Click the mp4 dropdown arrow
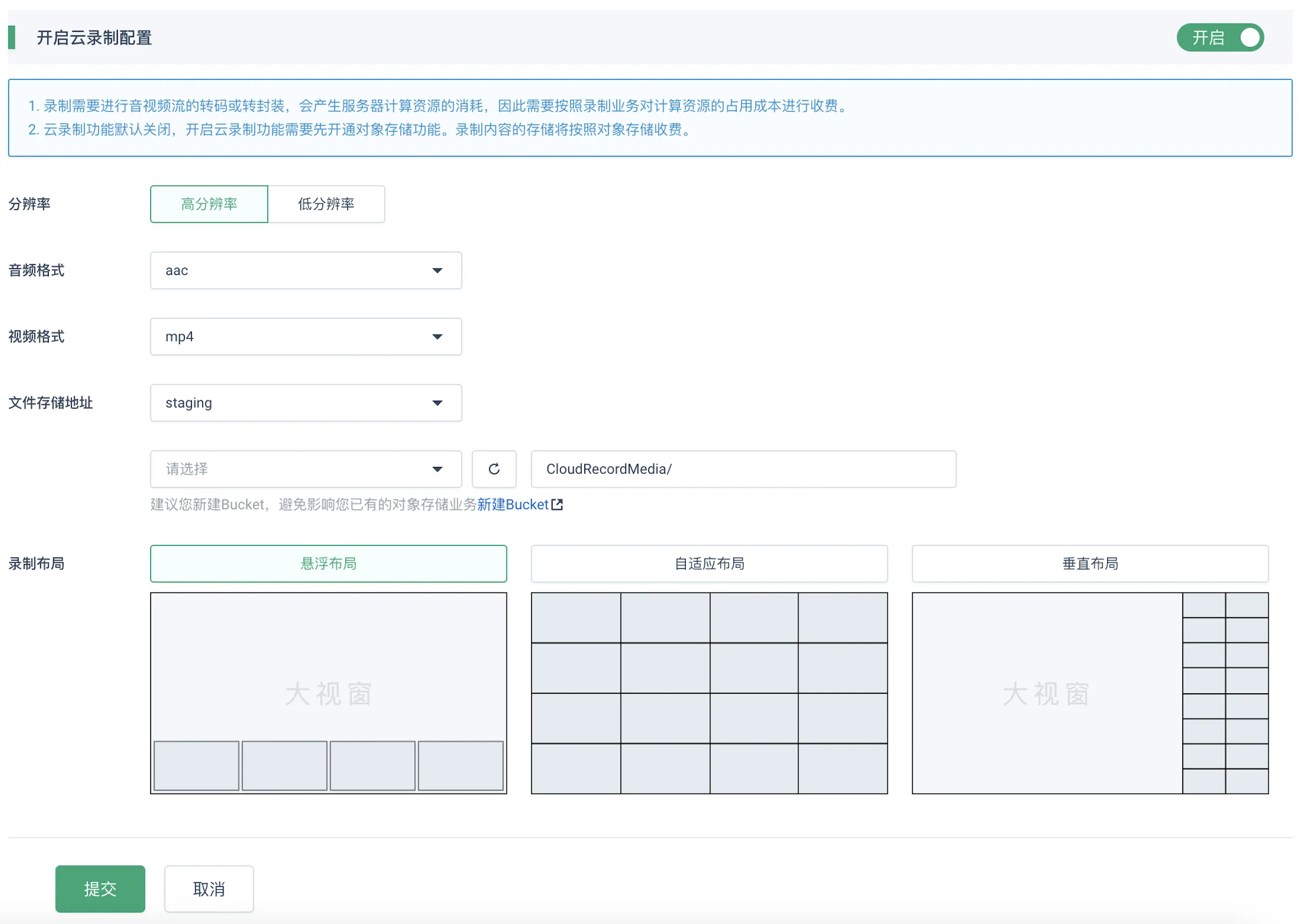 tap(437, 337)
